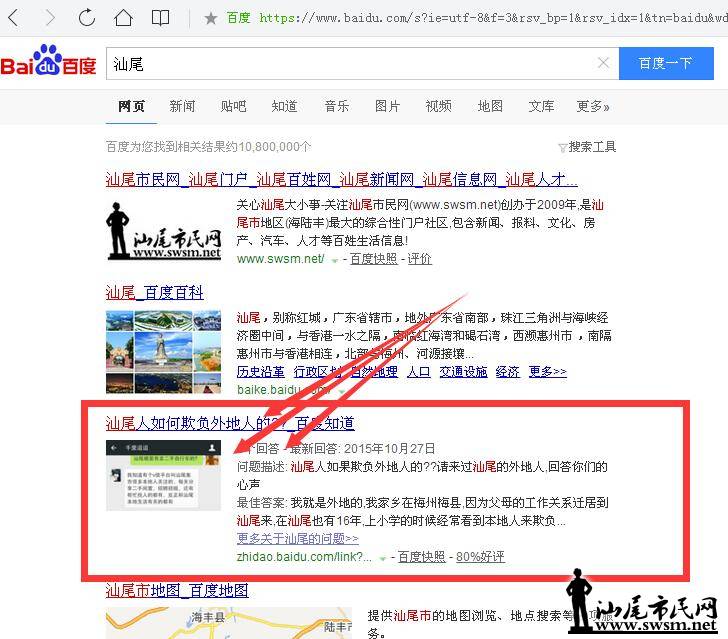
Task: Click the Baidu logo
Action: (x=48, y=61)
